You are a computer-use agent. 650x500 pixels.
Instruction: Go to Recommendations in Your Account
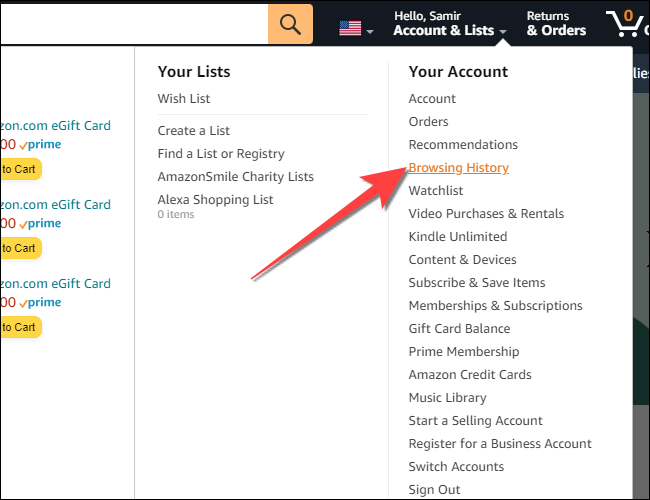point(463,145)
